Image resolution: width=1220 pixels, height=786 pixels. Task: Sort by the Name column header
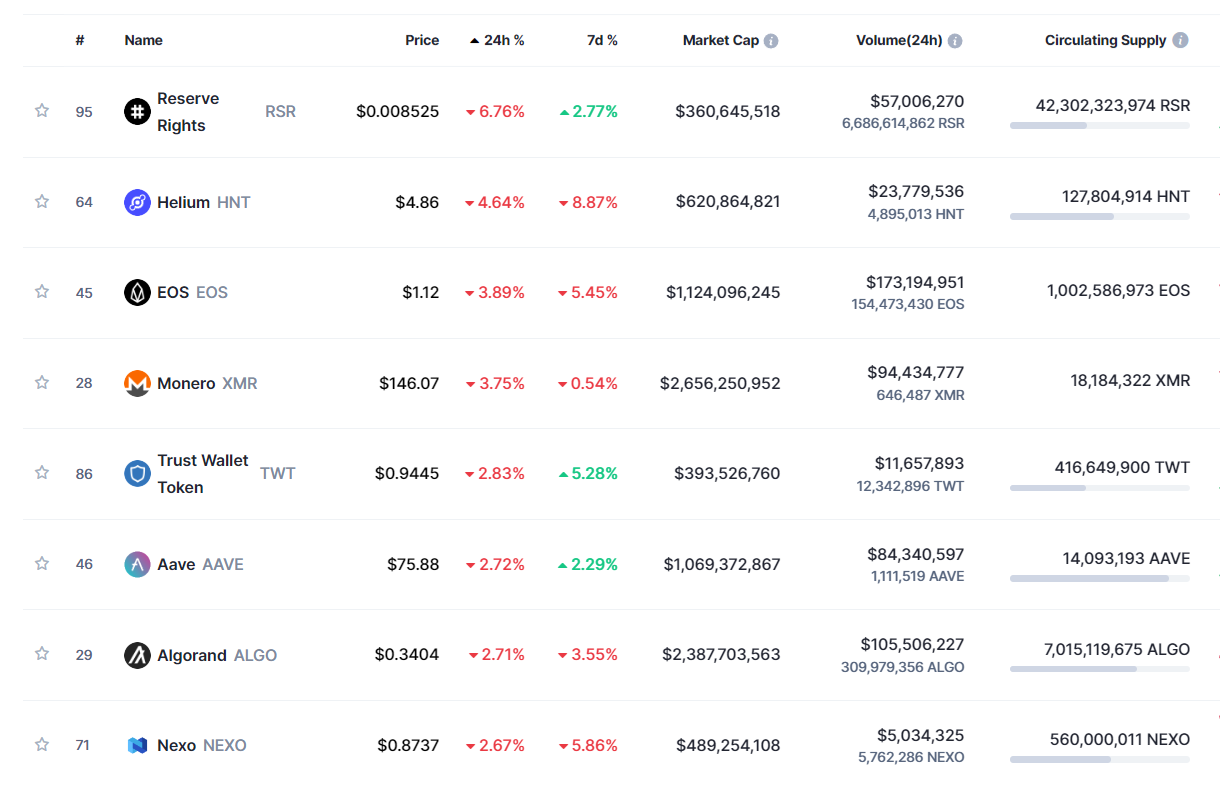(x=143, y=41)
